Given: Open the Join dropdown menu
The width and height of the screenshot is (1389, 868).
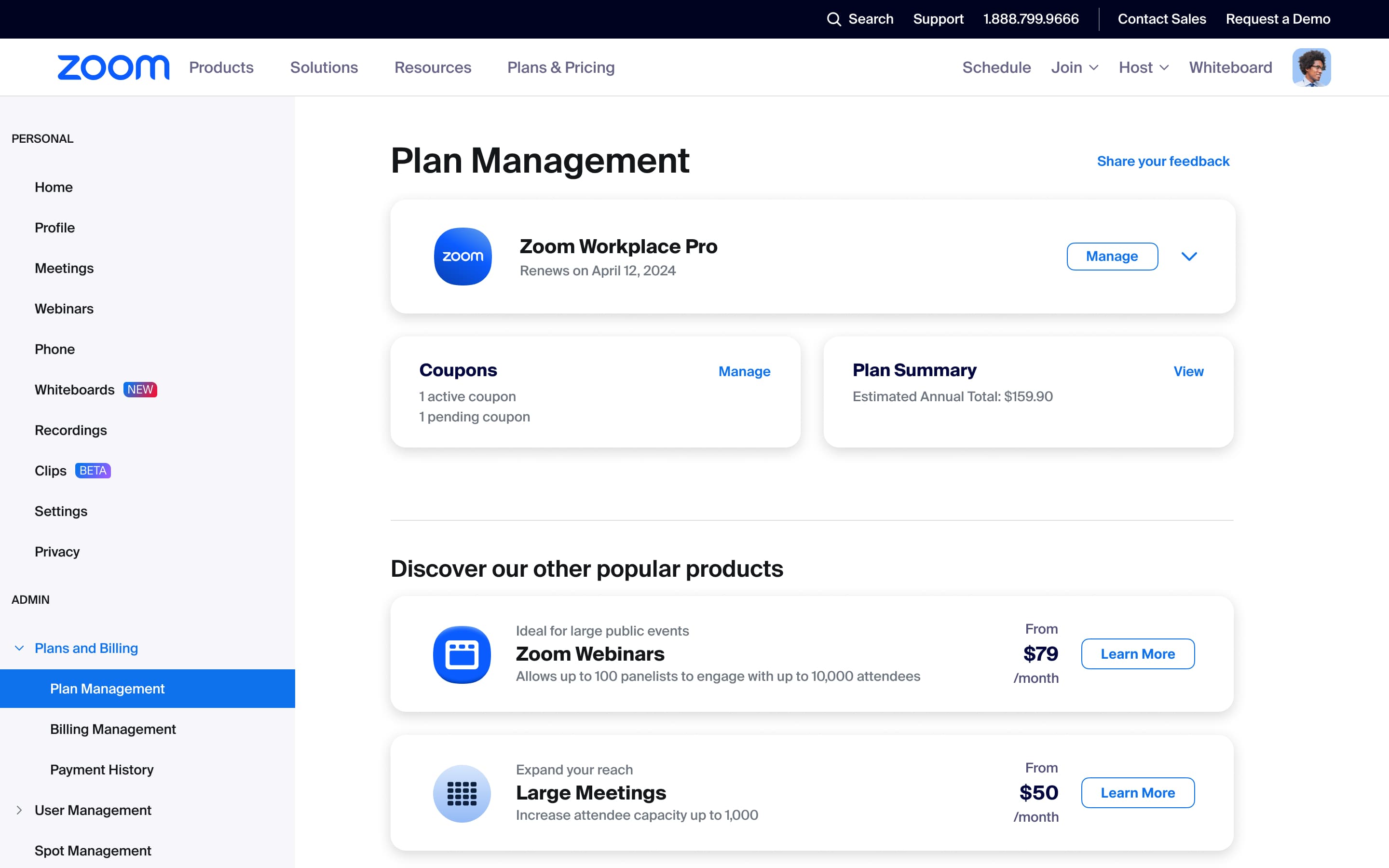Looking at the screenshot, I should click(1075, 67).
